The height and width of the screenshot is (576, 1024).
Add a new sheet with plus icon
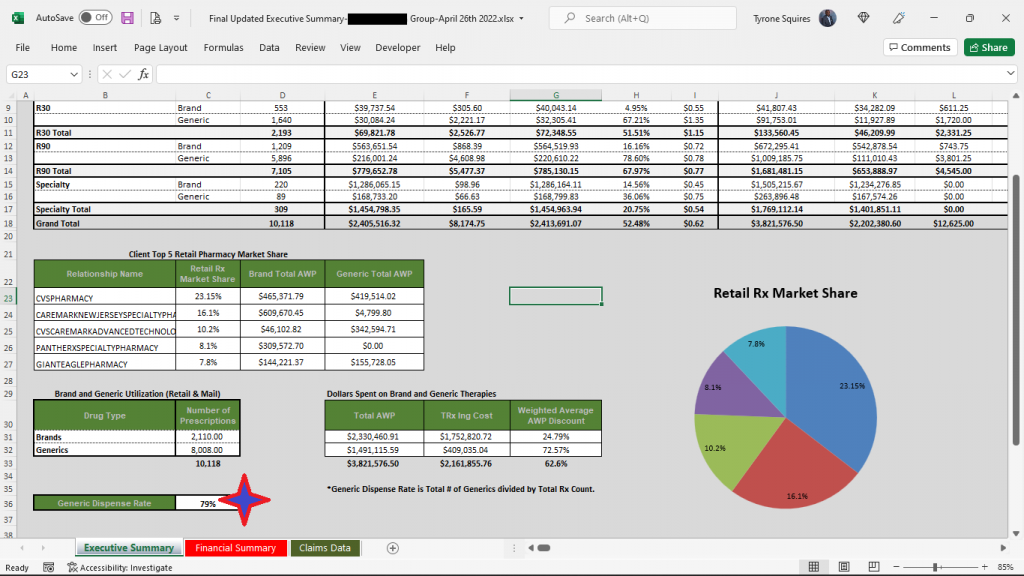tap(393, 548)
